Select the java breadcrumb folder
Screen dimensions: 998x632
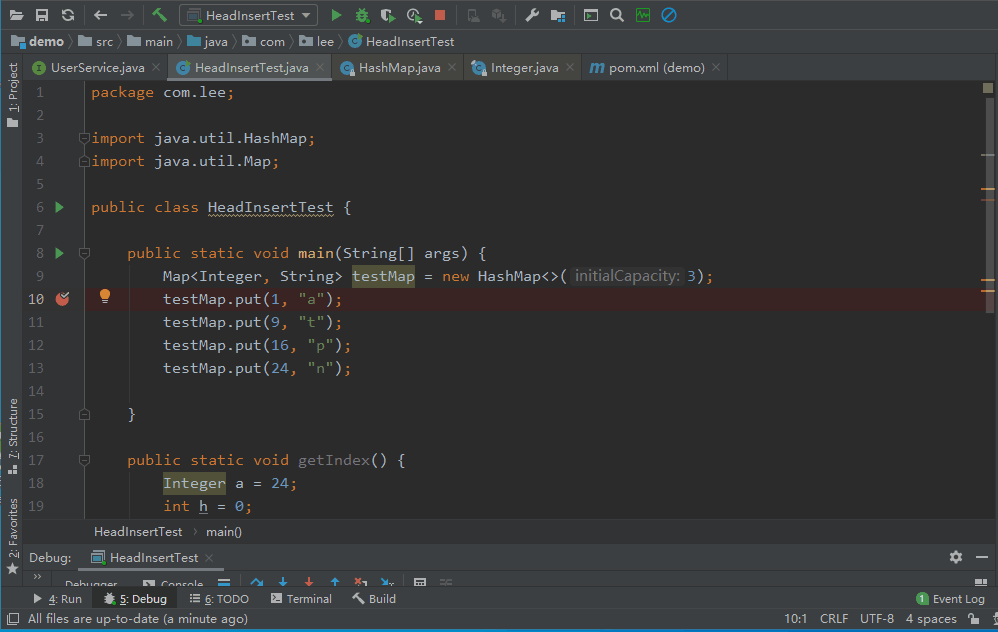(x=207, y=42)
